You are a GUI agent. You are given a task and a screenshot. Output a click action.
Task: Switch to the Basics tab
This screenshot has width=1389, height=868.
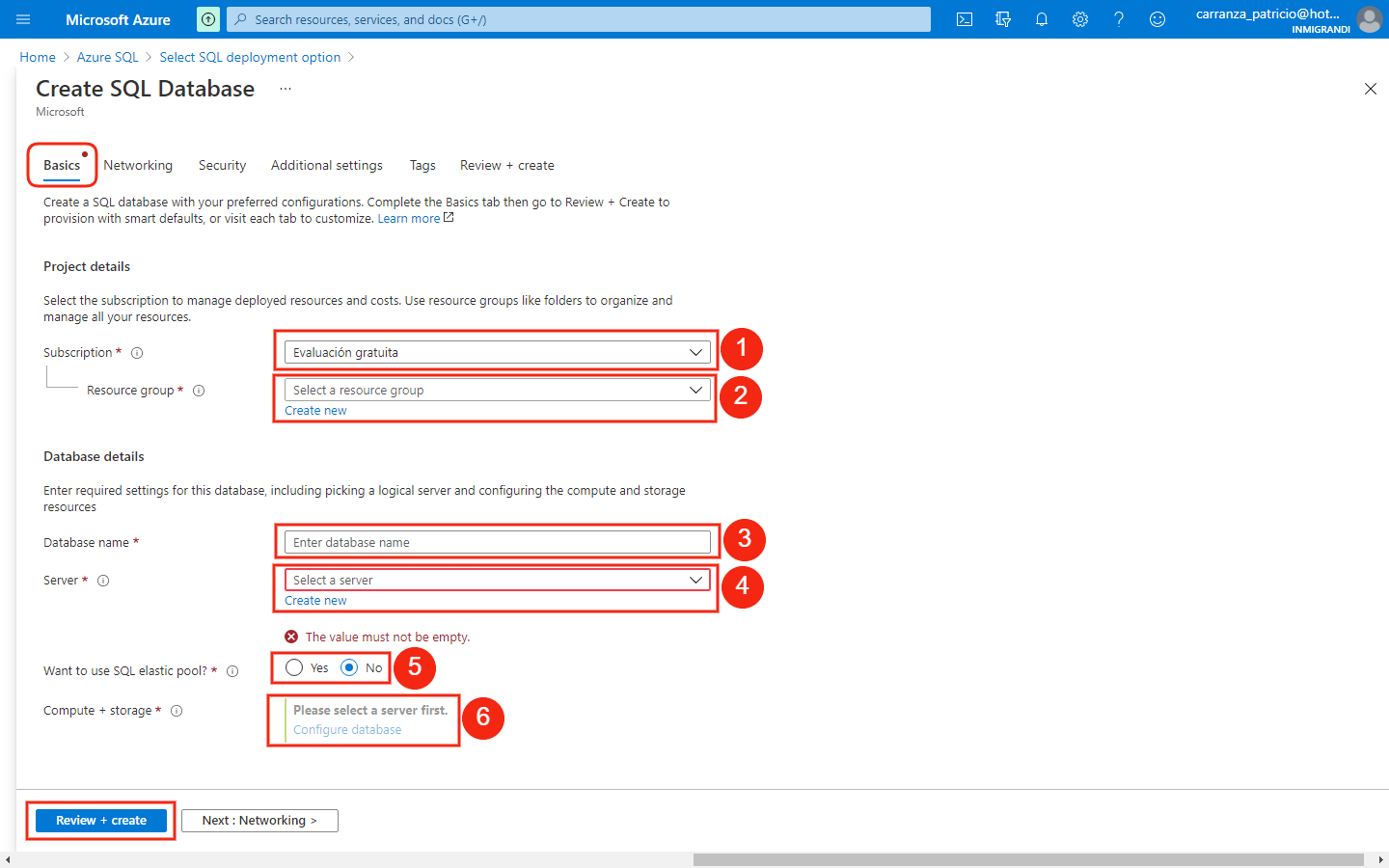[x=62, y=166]
